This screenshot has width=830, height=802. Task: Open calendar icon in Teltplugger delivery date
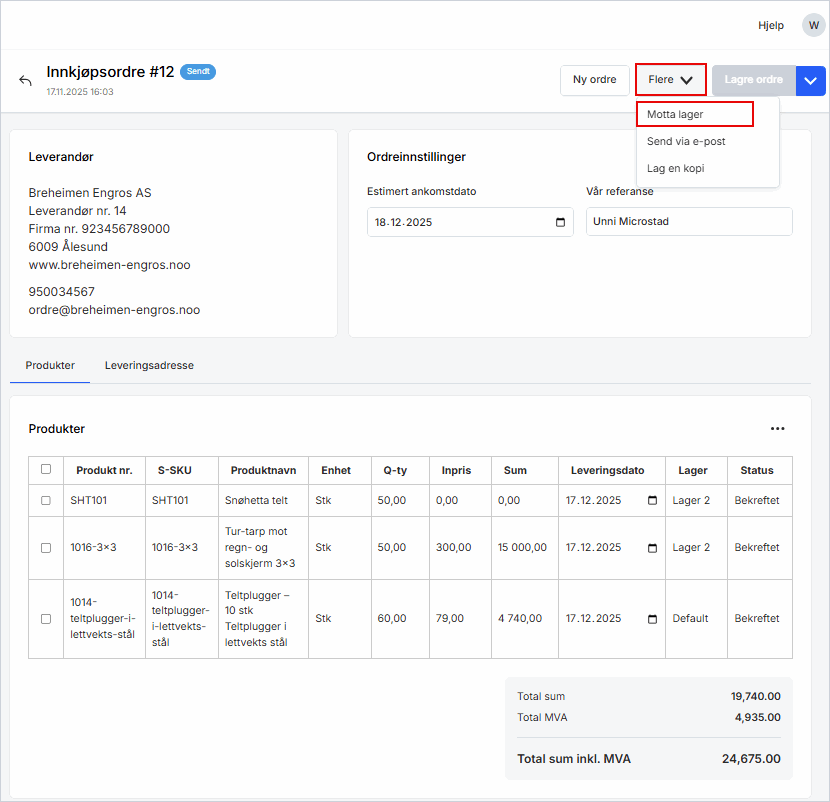coord(653,619)
